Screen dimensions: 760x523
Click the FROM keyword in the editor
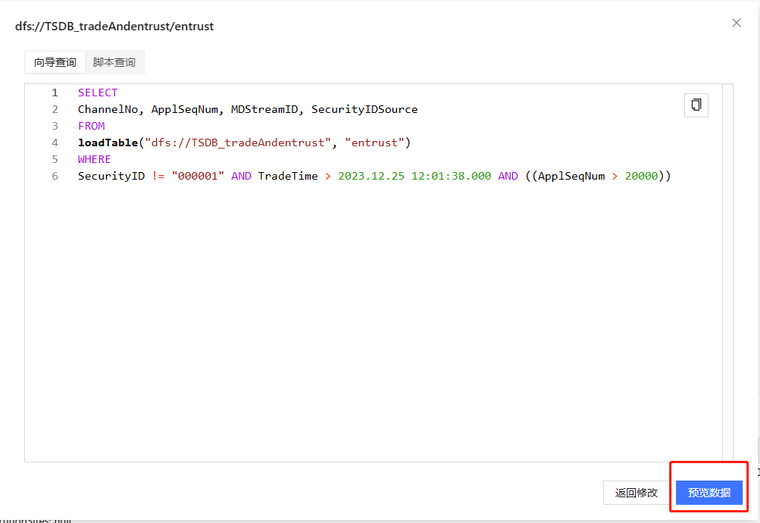coord(91,126)
